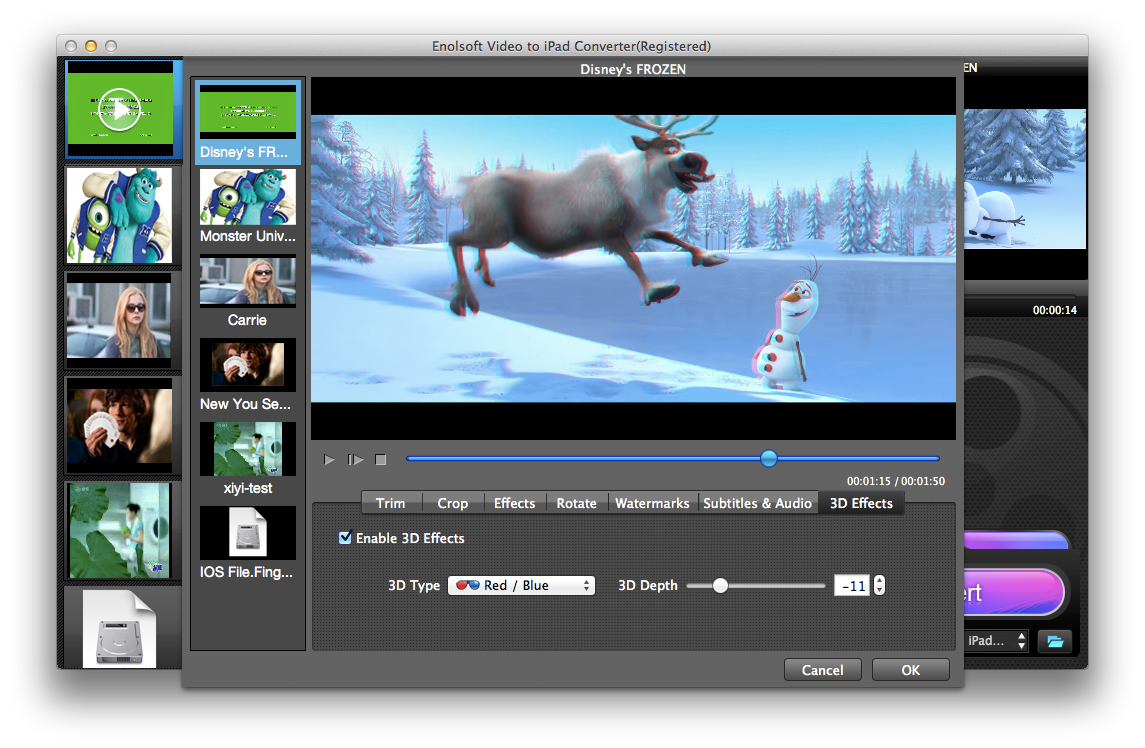Open the 3D Type Red / Blue dropdown
Viewport: 1145px width, 748px height.
tap(521, 585)
